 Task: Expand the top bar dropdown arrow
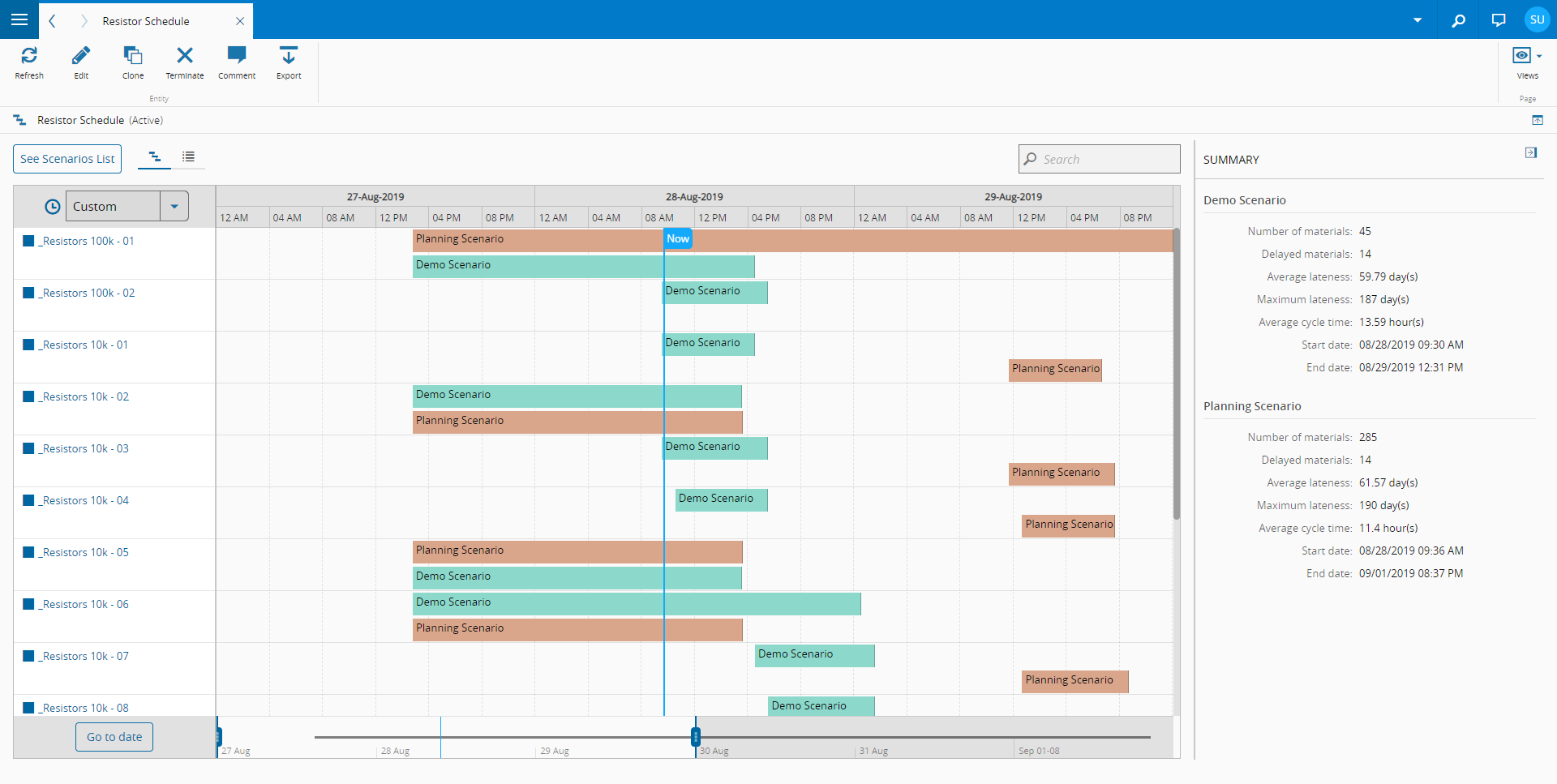click(x=1418, y=20)
